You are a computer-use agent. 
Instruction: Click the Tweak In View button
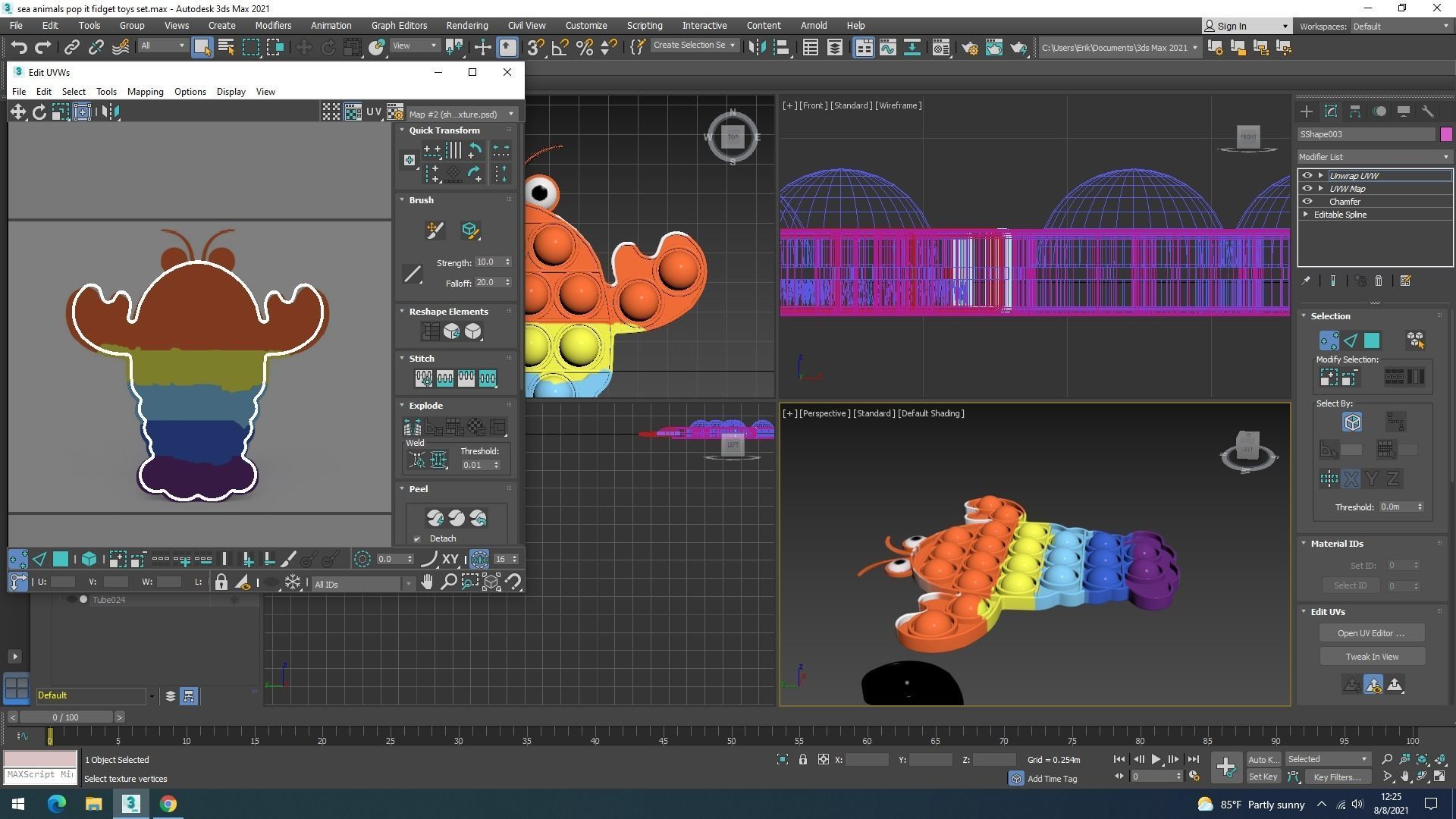tap(1371, 657)
